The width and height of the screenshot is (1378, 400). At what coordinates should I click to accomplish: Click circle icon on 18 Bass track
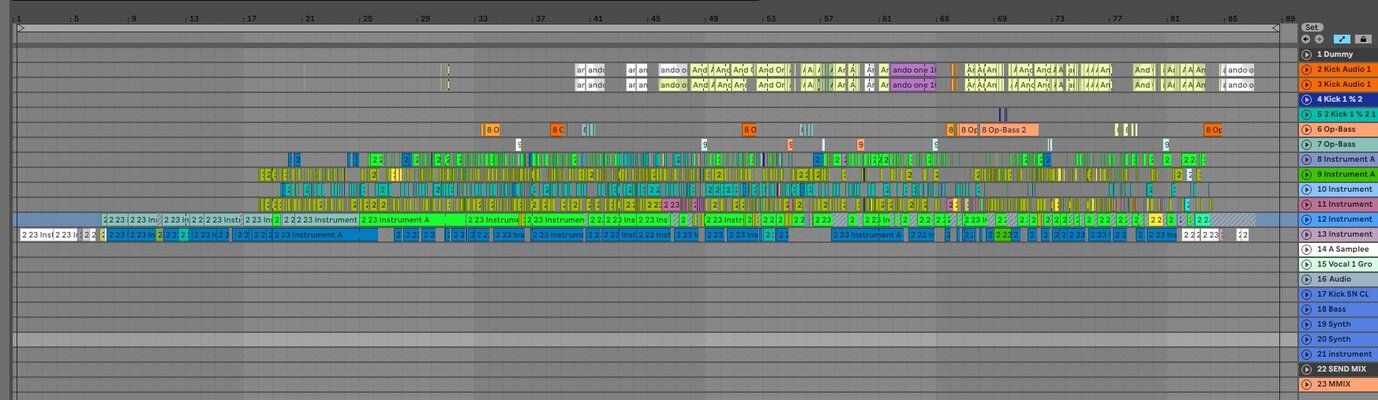[1306, 309]
